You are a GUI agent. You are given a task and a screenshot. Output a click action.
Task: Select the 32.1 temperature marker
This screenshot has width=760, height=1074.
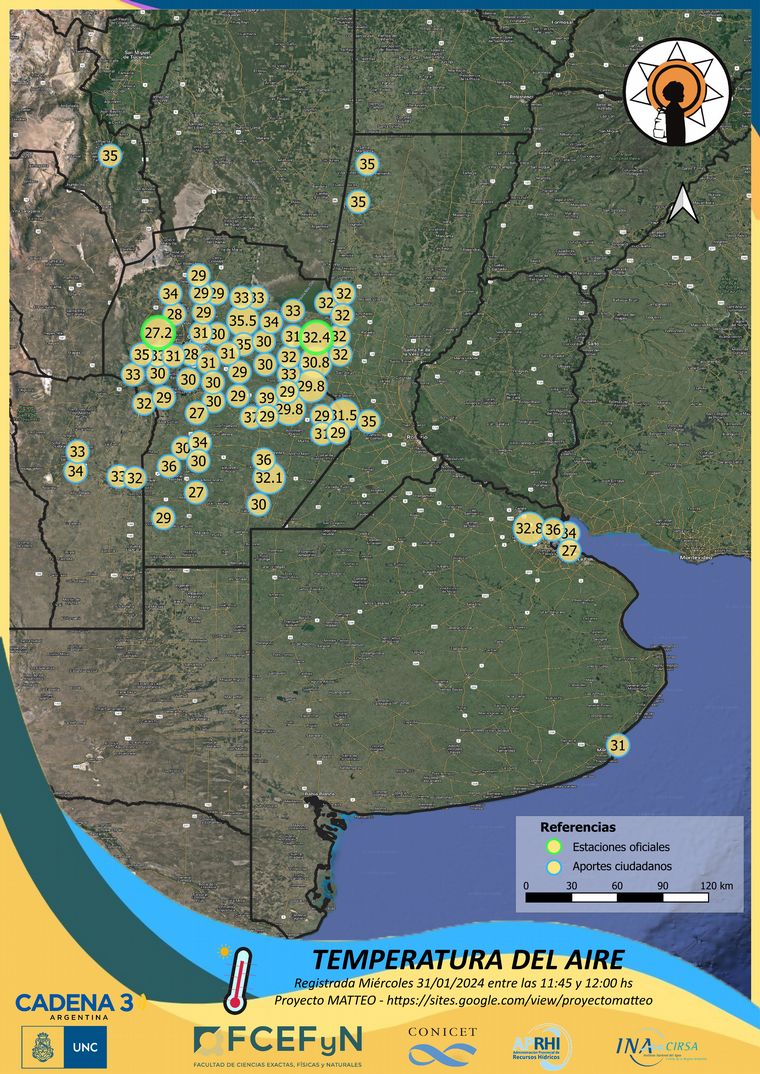click(269, 478)
